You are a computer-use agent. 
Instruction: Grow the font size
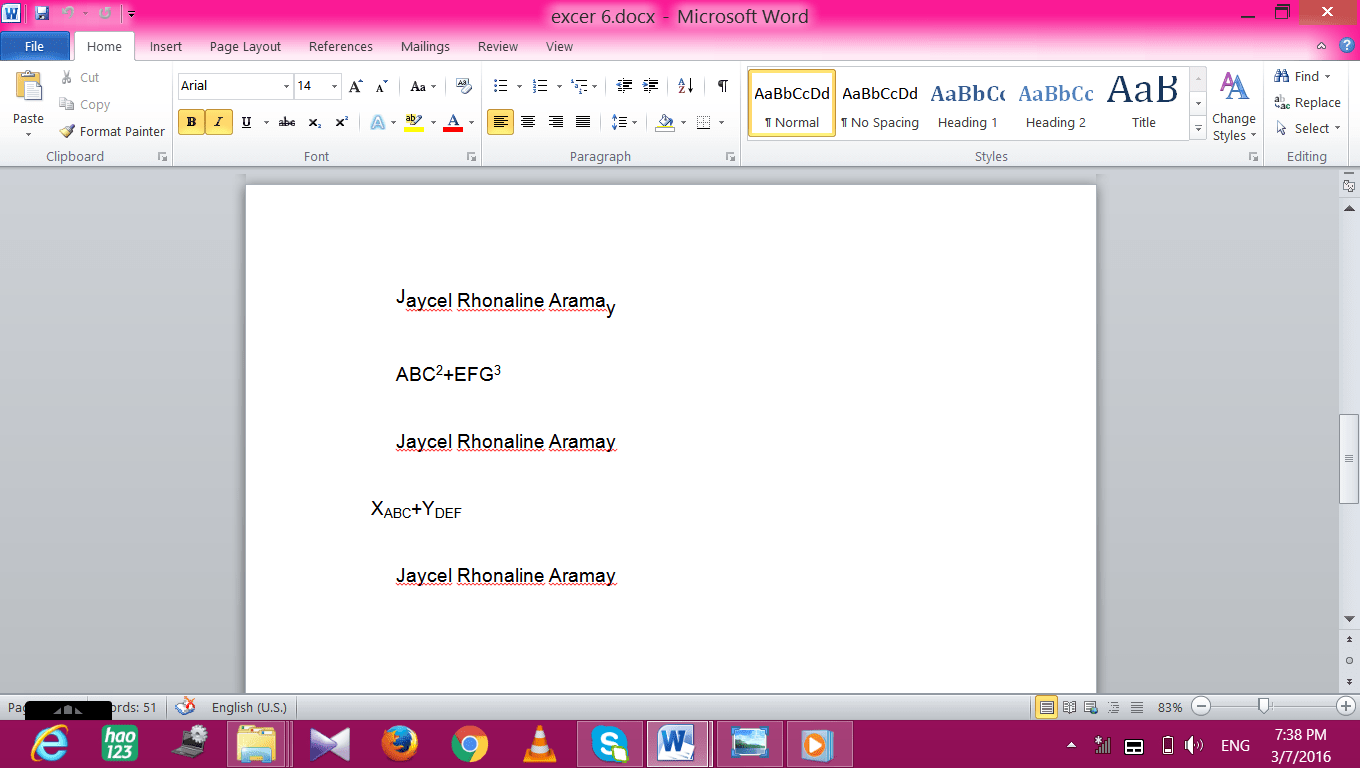pos(356,86)
